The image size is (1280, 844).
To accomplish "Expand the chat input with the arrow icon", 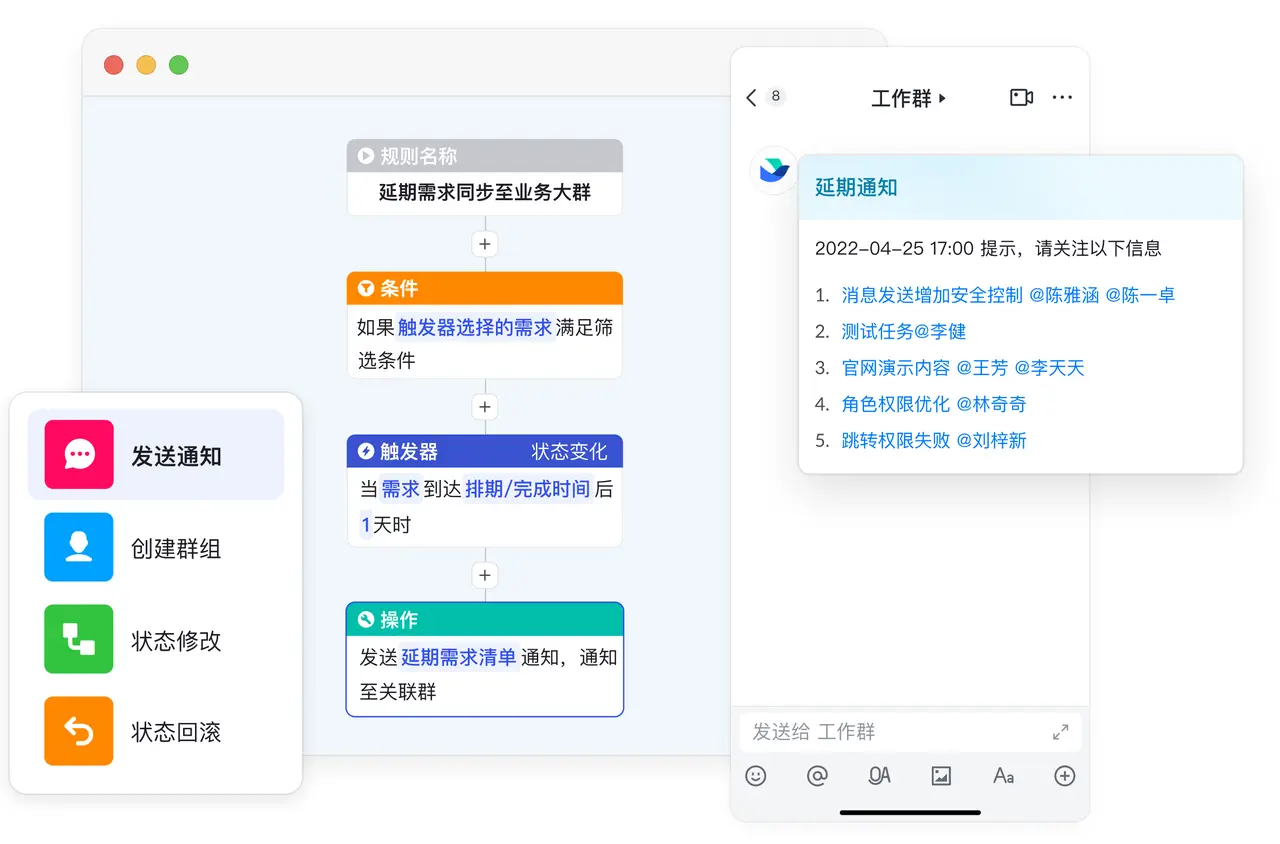I will [1060, 731].
